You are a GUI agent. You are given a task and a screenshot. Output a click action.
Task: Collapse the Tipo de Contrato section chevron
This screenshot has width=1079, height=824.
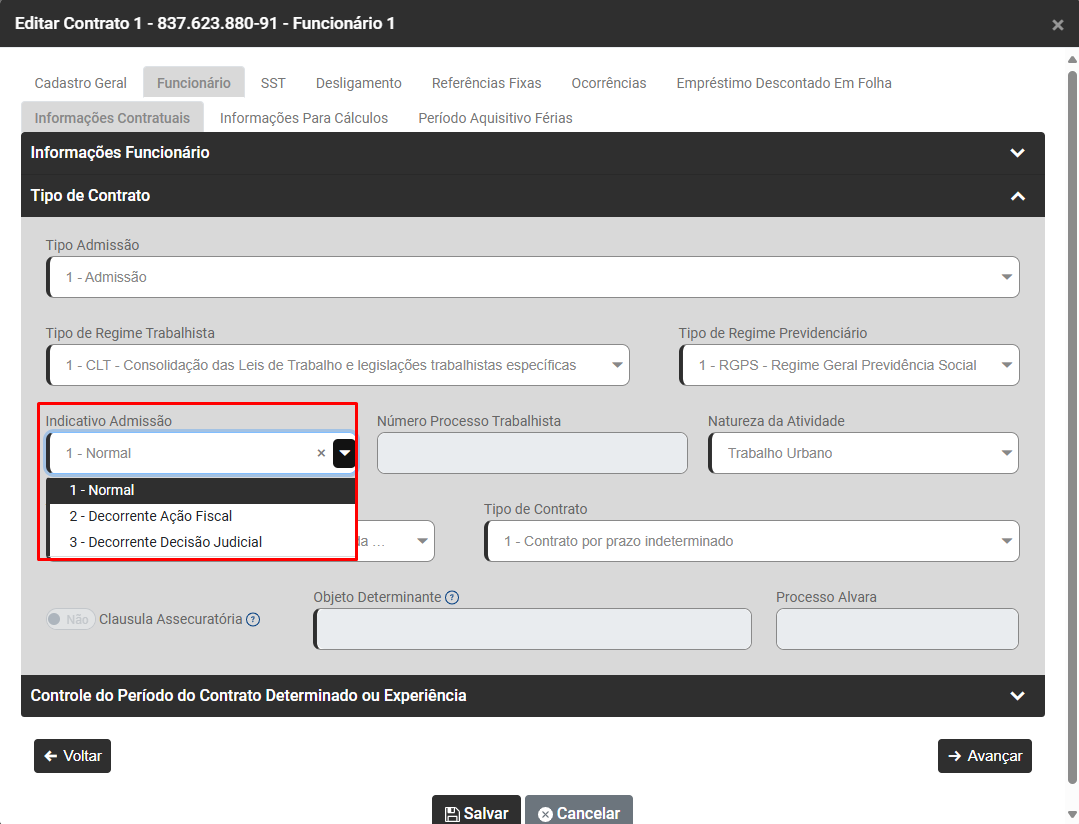pos(1017,196)
